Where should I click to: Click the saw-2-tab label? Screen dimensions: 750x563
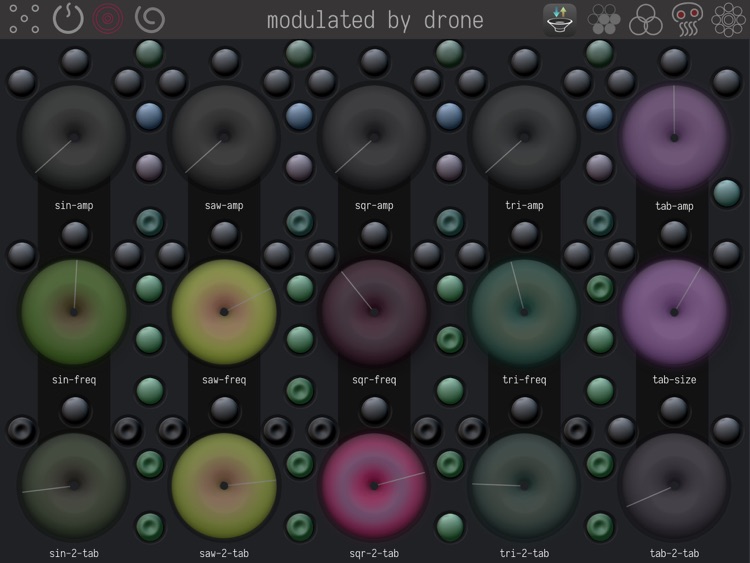tap(224, 553)
